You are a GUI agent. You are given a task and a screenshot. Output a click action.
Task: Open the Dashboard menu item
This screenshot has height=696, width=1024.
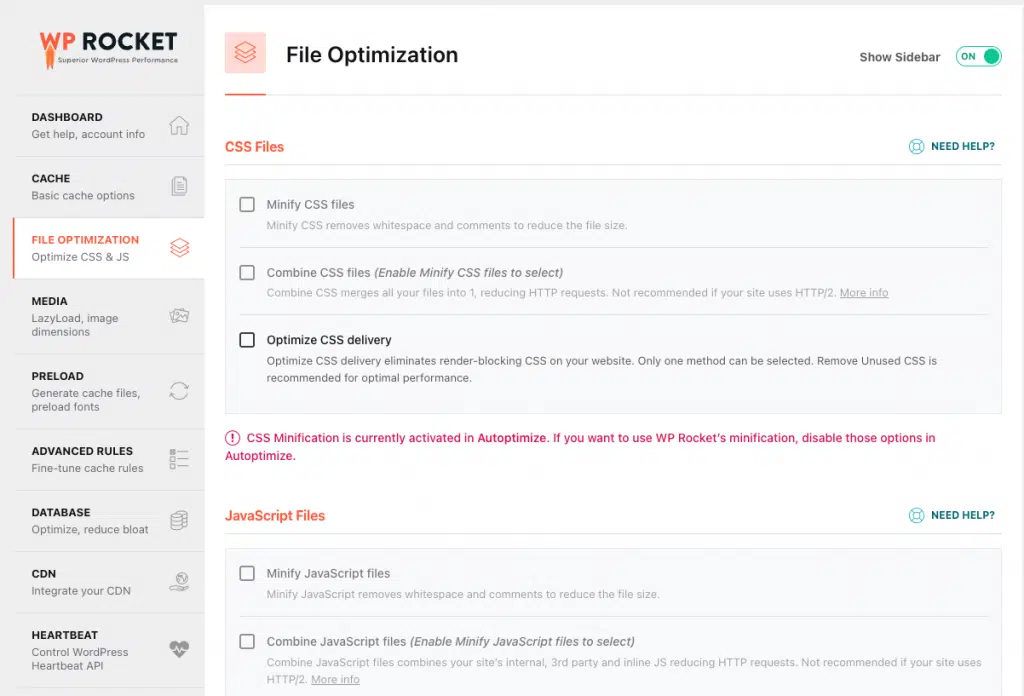tap(108, 125)
